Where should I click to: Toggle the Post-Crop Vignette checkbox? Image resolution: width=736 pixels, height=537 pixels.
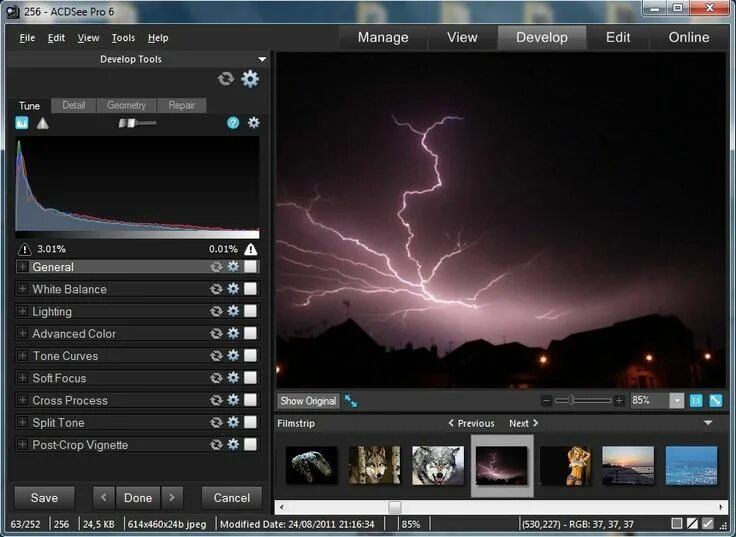[251, 444]
